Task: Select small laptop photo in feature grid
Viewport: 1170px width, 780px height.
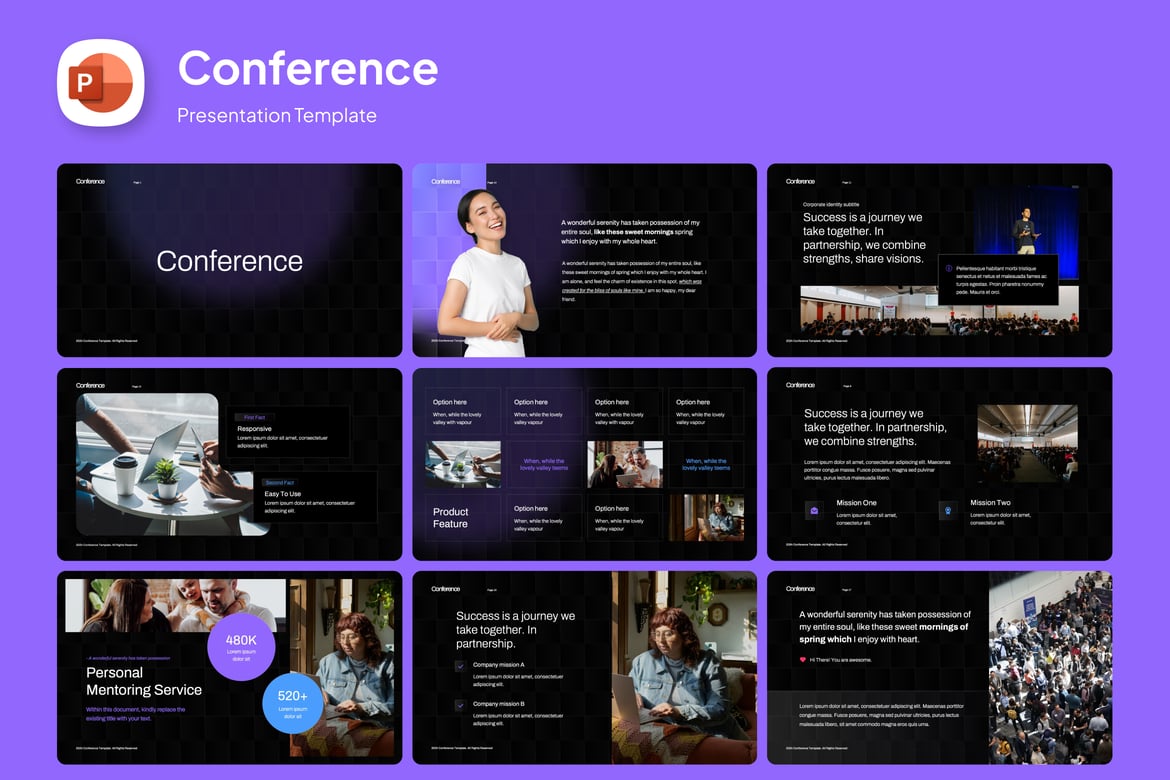Action: click(463, 464)
